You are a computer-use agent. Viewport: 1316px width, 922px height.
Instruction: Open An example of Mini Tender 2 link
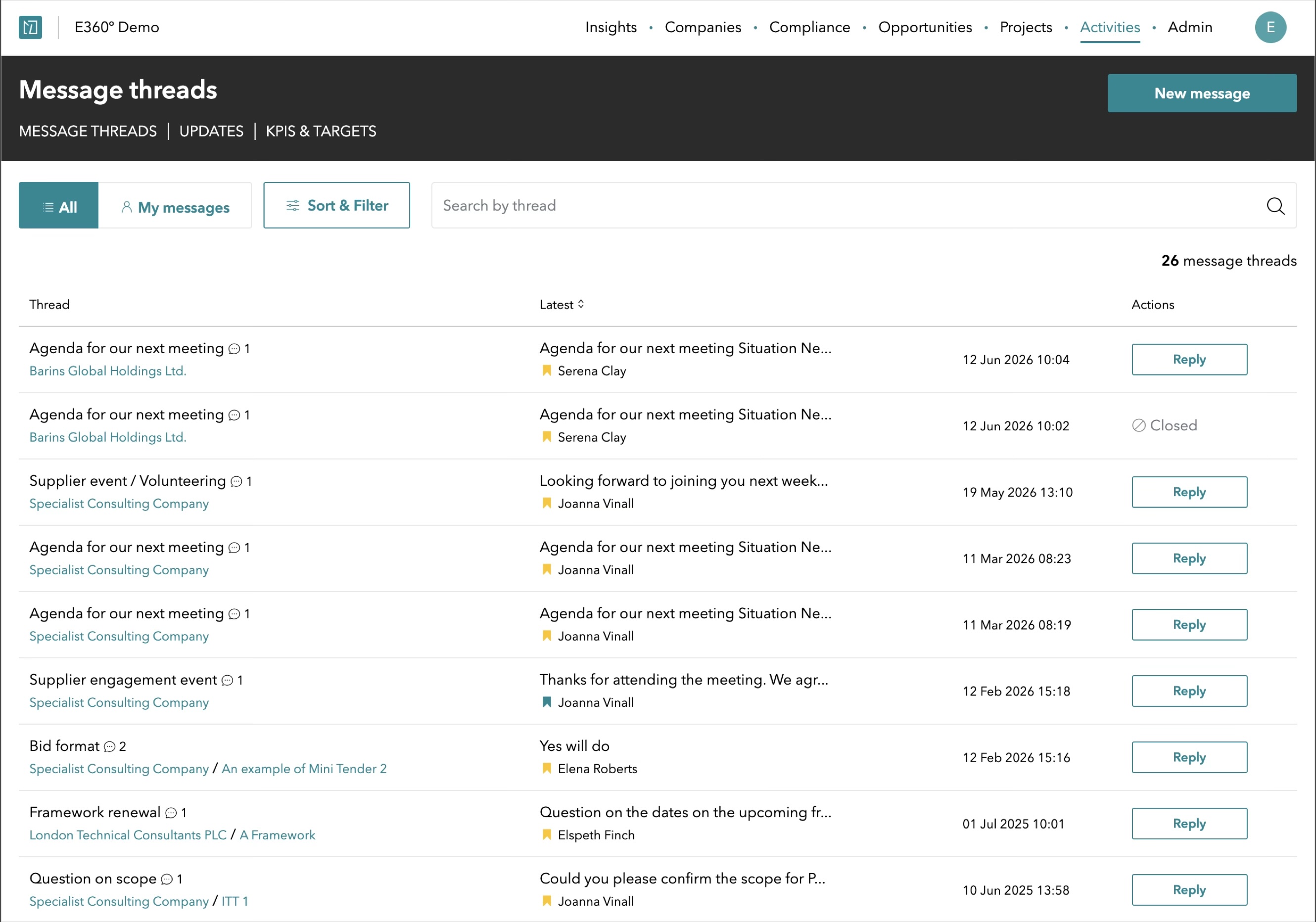[304, 769]
